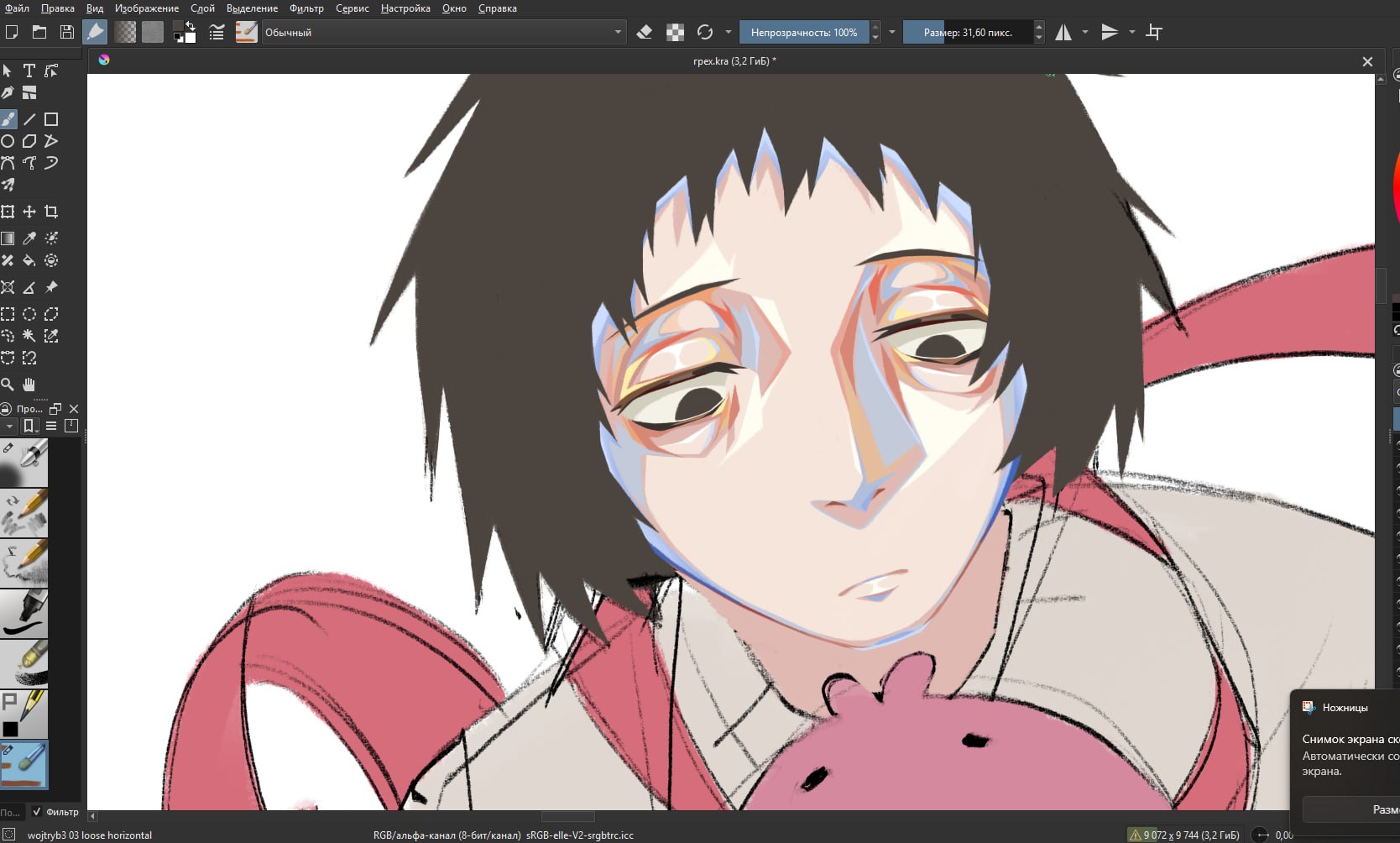Open the Слой menu
Image resolution: width=1400 pixels, height=843 pixels.
pos(202,8)
